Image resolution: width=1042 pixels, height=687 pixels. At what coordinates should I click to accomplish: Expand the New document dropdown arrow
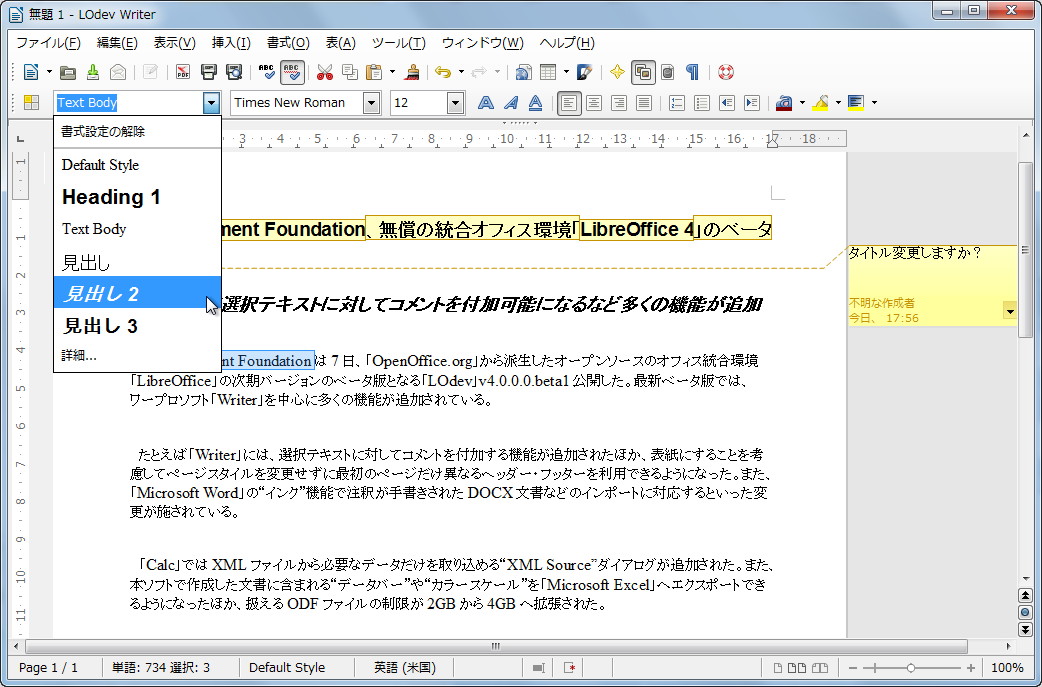pyautogui.click(x=49, y=72)
